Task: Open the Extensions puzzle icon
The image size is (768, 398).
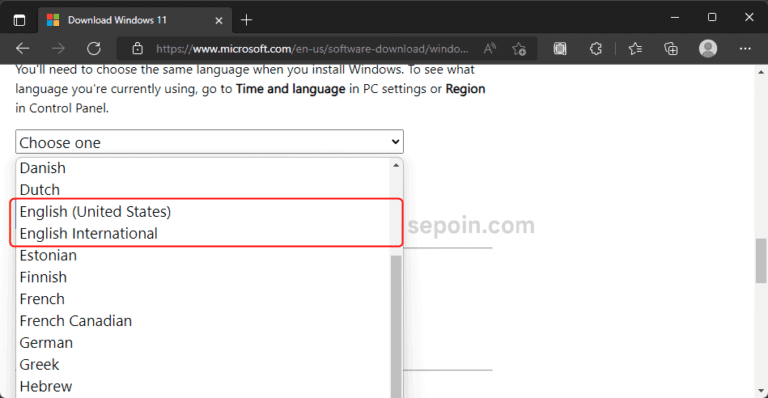Action: (596, 48)
